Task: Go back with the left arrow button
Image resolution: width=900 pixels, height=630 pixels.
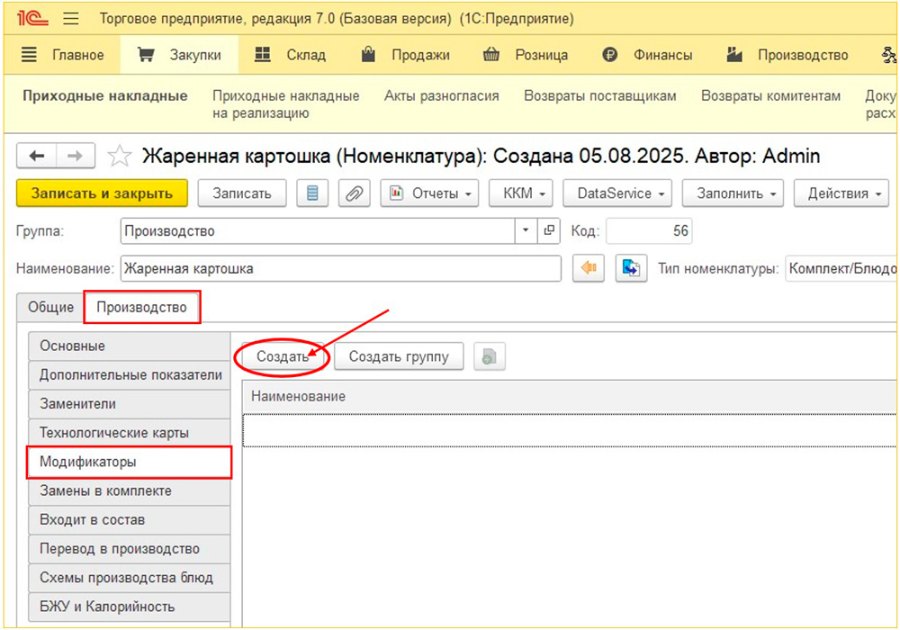Action: 37,156
